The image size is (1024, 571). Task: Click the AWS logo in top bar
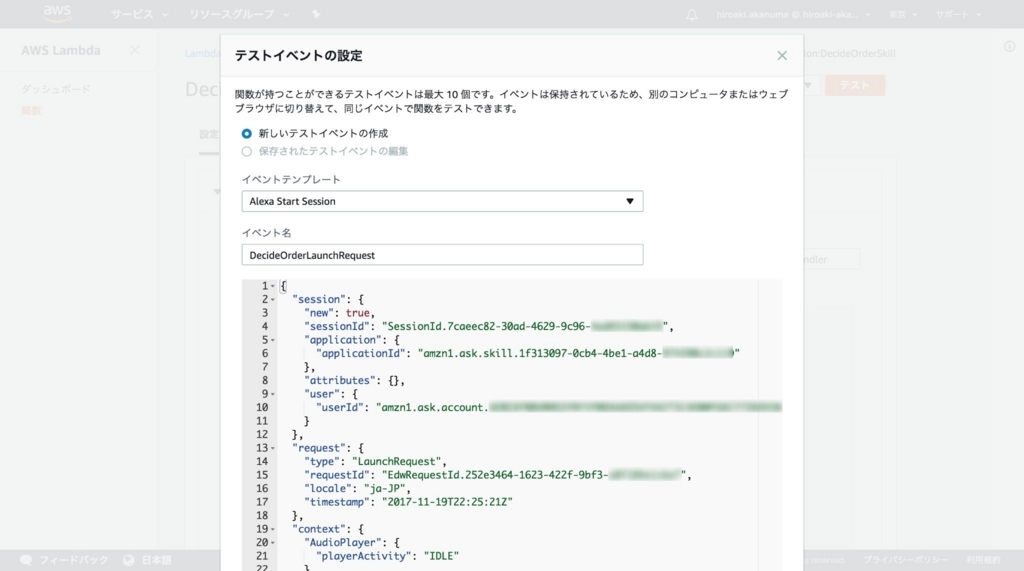(x=57, y=14)
